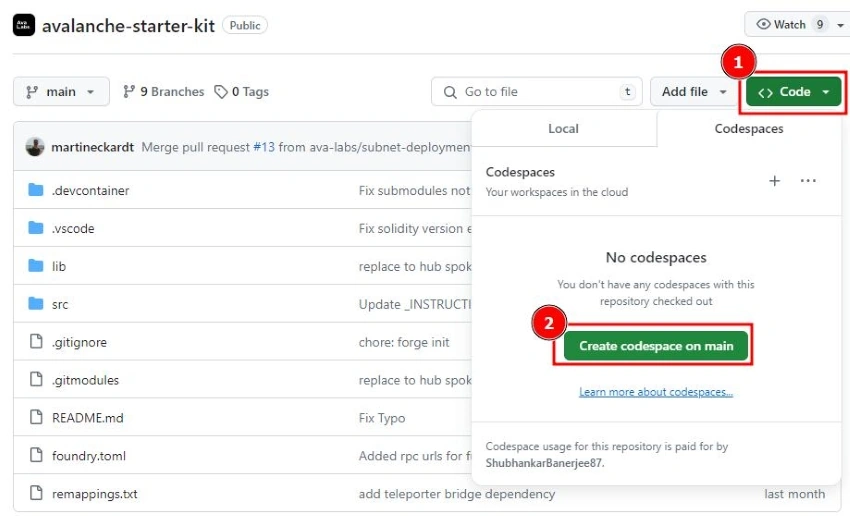
Task: Click the .gitignore file icon
Action: click(36, 341)
